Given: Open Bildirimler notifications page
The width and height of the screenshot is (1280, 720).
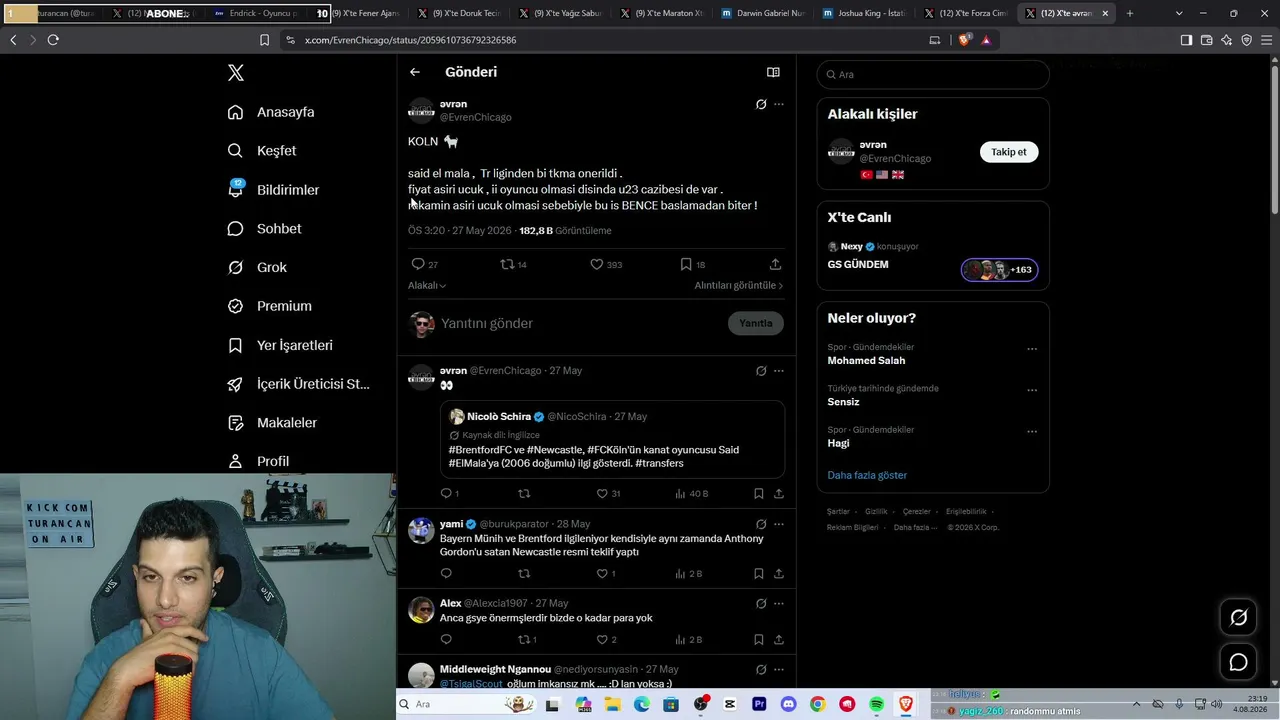Looking at the screenshot, I should coord(273,190).
